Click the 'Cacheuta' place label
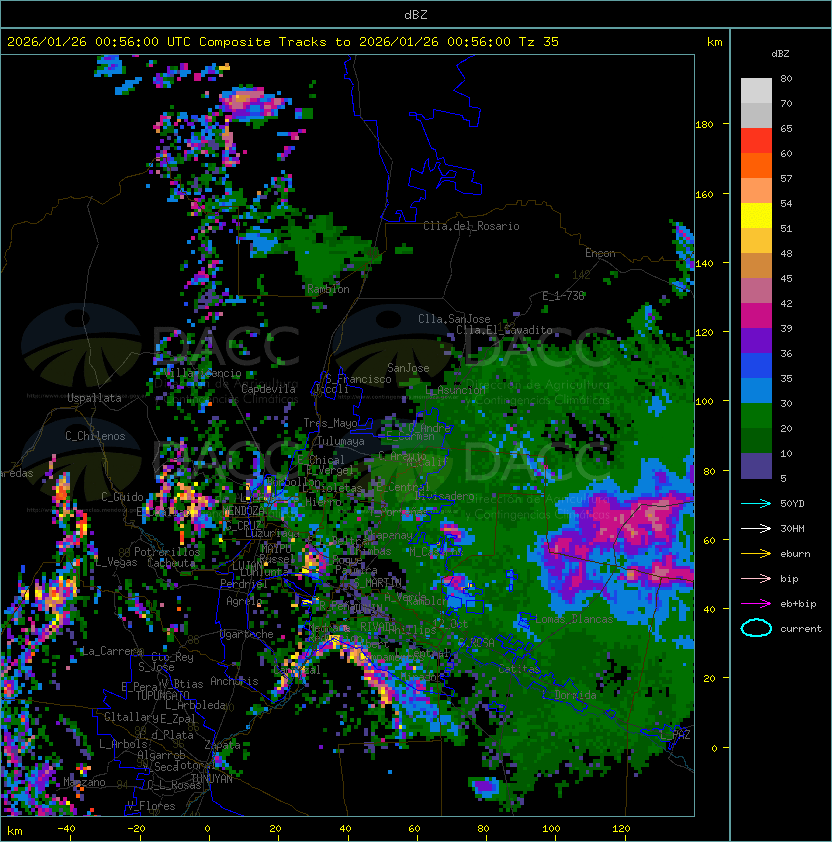Viewport: 832px width, 842px height. (x=171, y=563)
